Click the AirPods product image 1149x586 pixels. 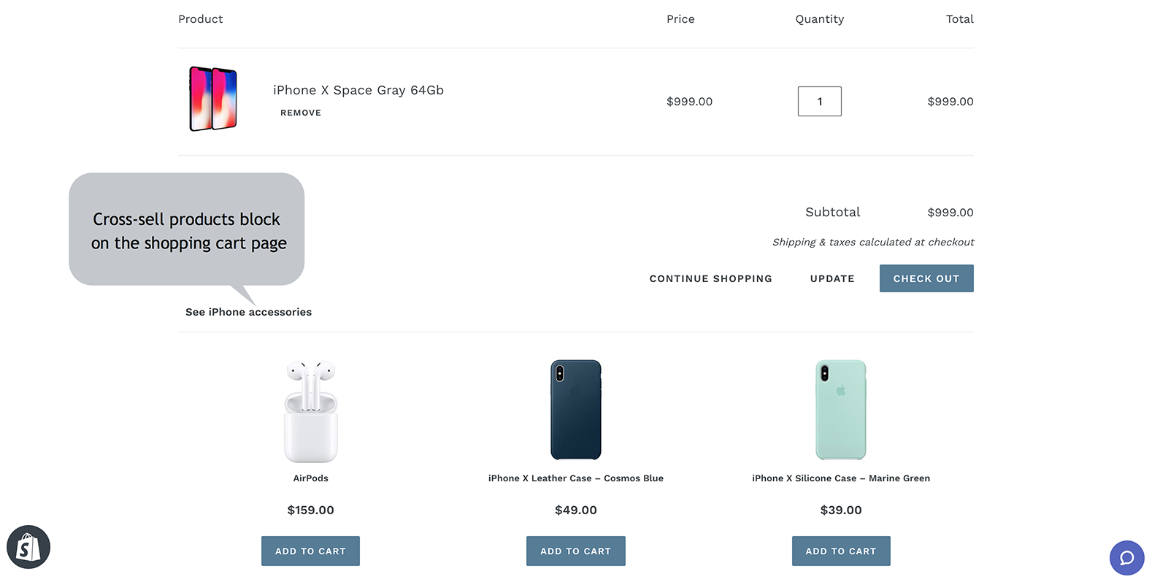point(311,411)
